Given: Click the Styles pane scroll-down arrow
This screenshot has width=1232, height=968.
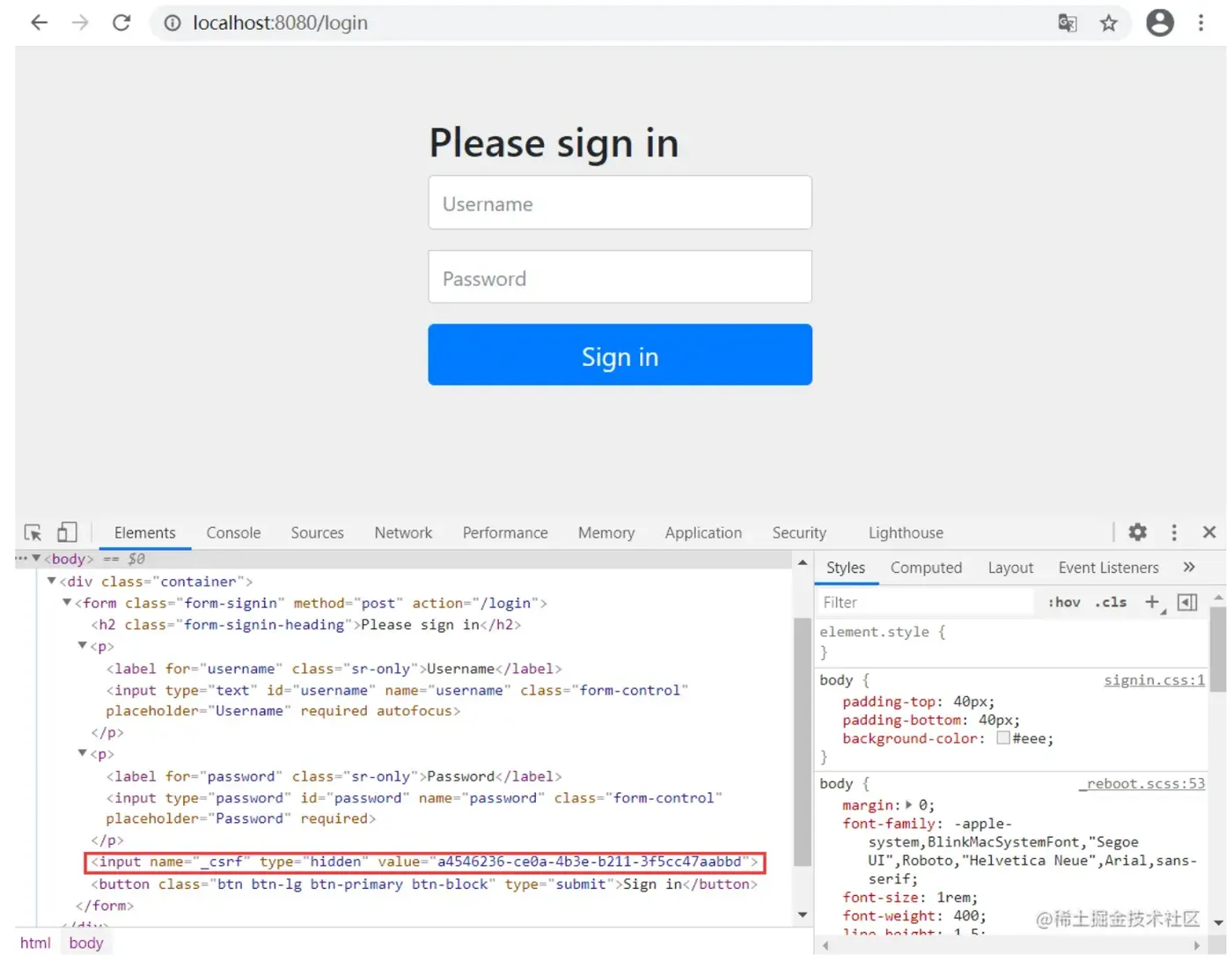Looking at the screenshot, I should click(x=1219, y=922).
